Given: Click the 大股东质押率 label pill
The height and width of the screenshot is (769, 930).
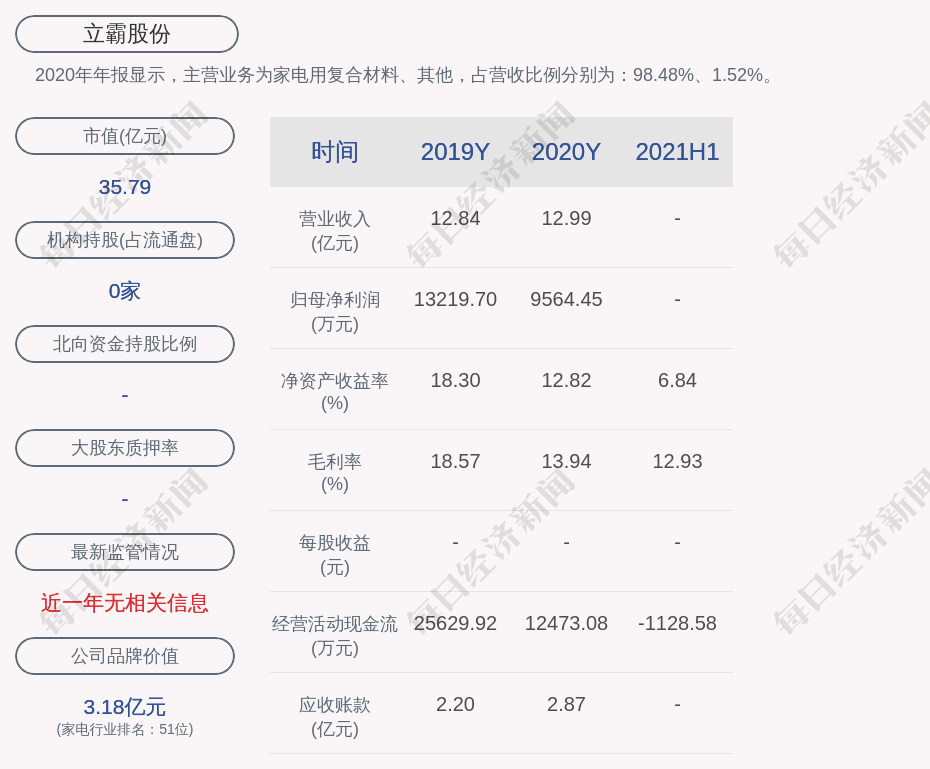Looking at the screenshot, I should coord(125,448).
